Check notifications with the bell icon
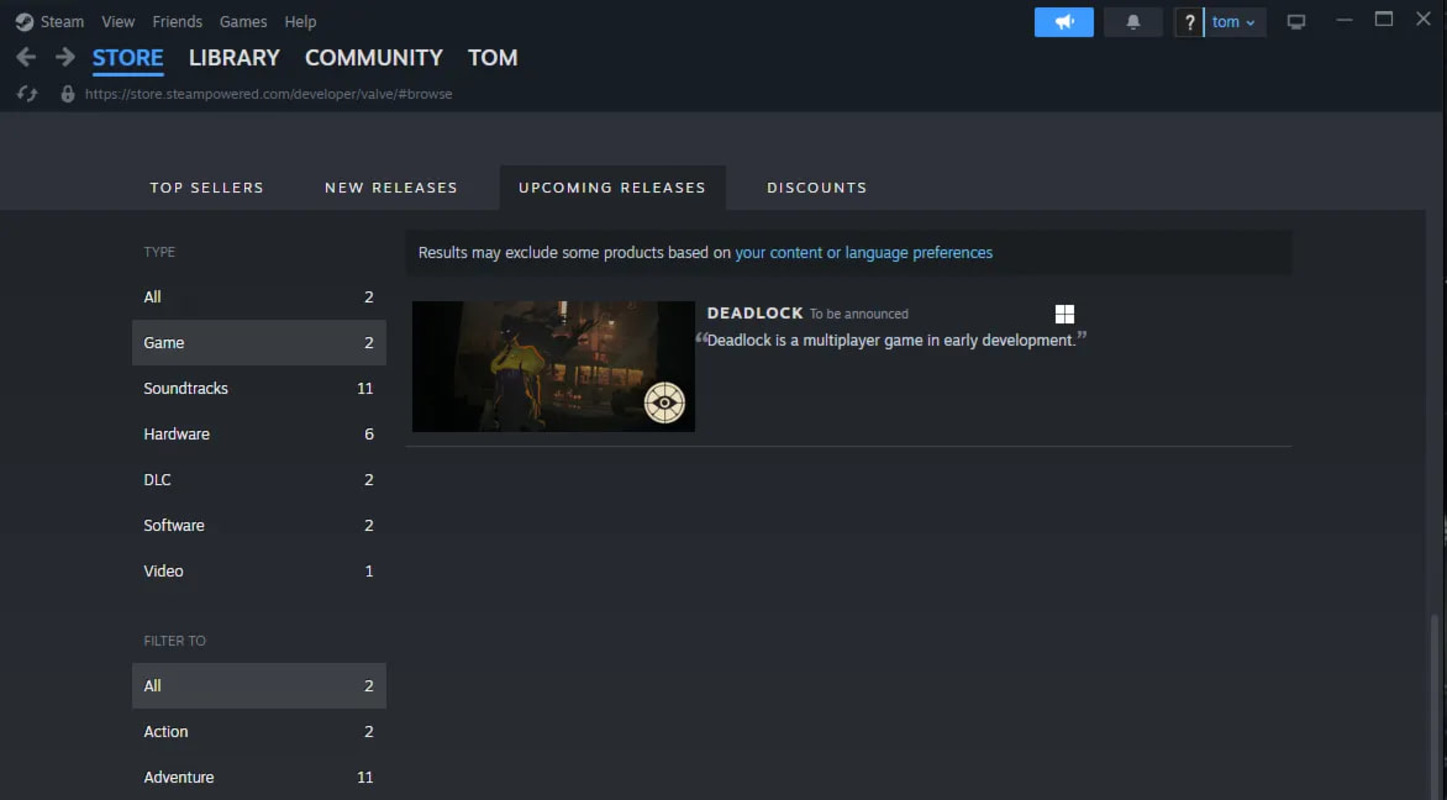The height and width of the screenshot is (800, 1447). click(1132, 21)
